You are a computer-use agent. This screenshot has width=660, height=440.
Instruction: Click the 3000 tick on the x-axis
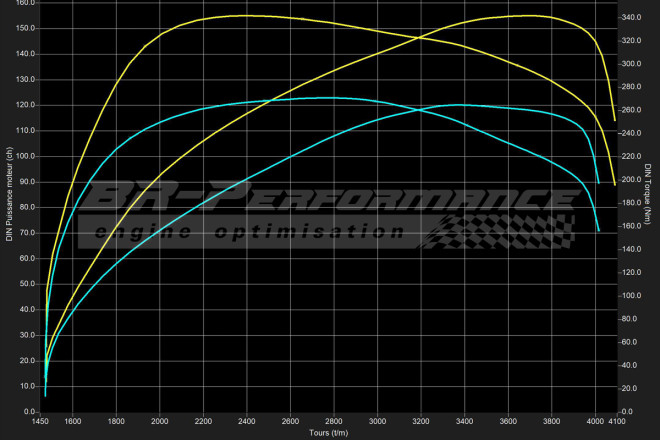coord(378,421)
